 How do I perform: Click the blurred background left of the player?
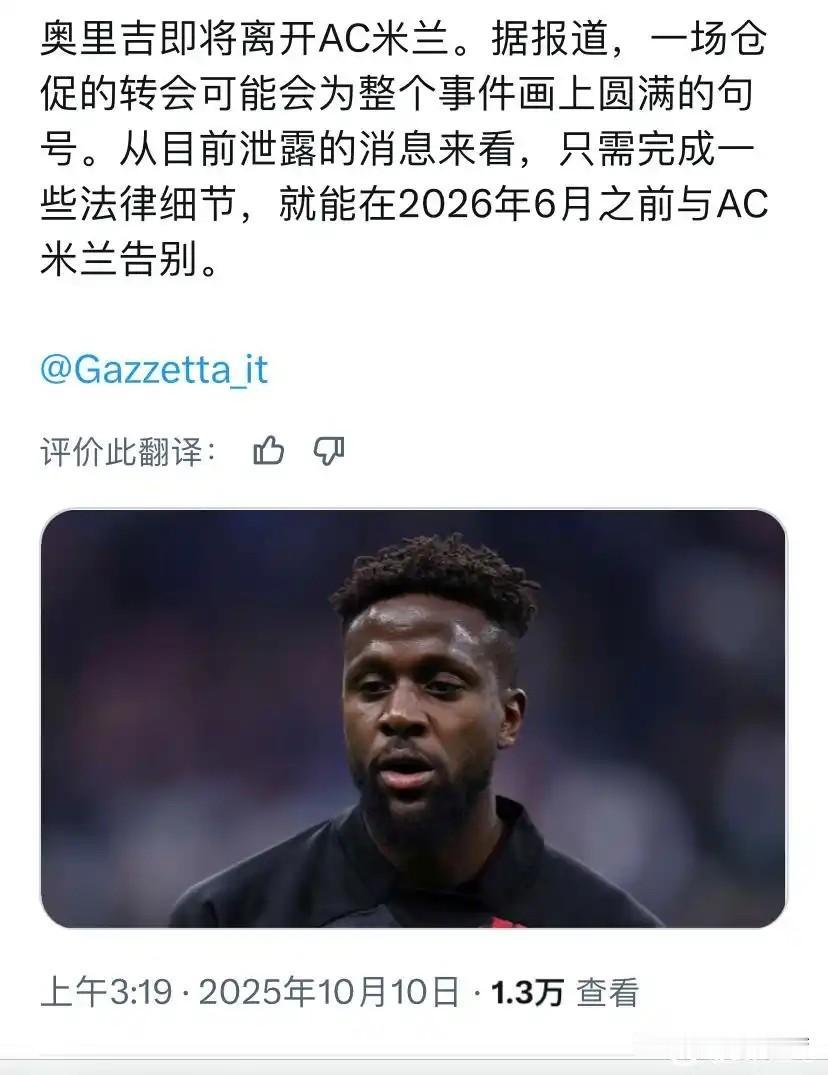coord(178,686)
